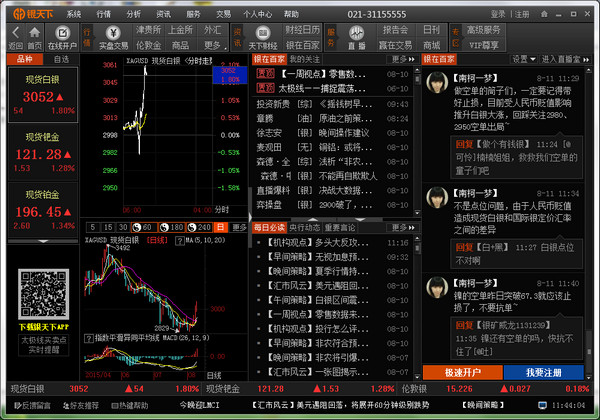Screen dimensions: 600x420
Task: Expand the instrument list down arrow
Action: pyautogui.click(x=43, y=241)
